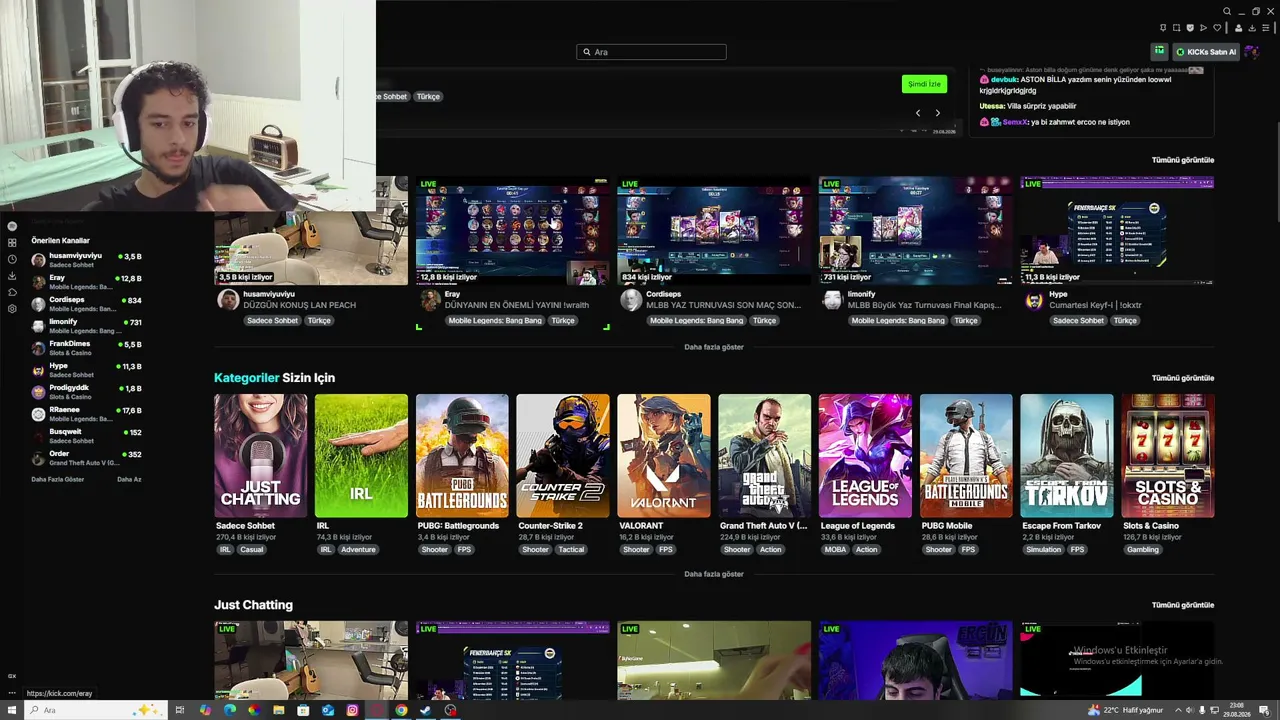The image size is (1280, 720).
Task: Click Tümünü görüntüle for Just Chatting
Action: click(1182, 605)
